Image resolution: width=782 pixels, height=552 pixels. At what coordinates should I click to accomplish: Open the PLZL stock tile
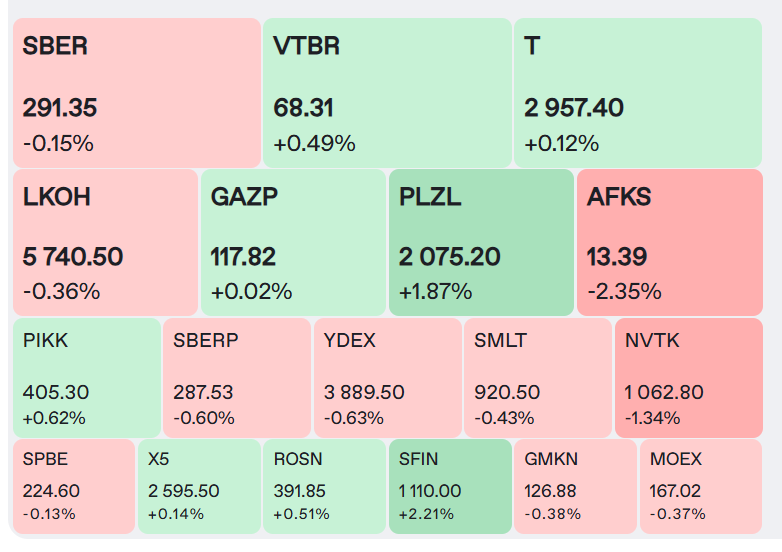point(481,242)
